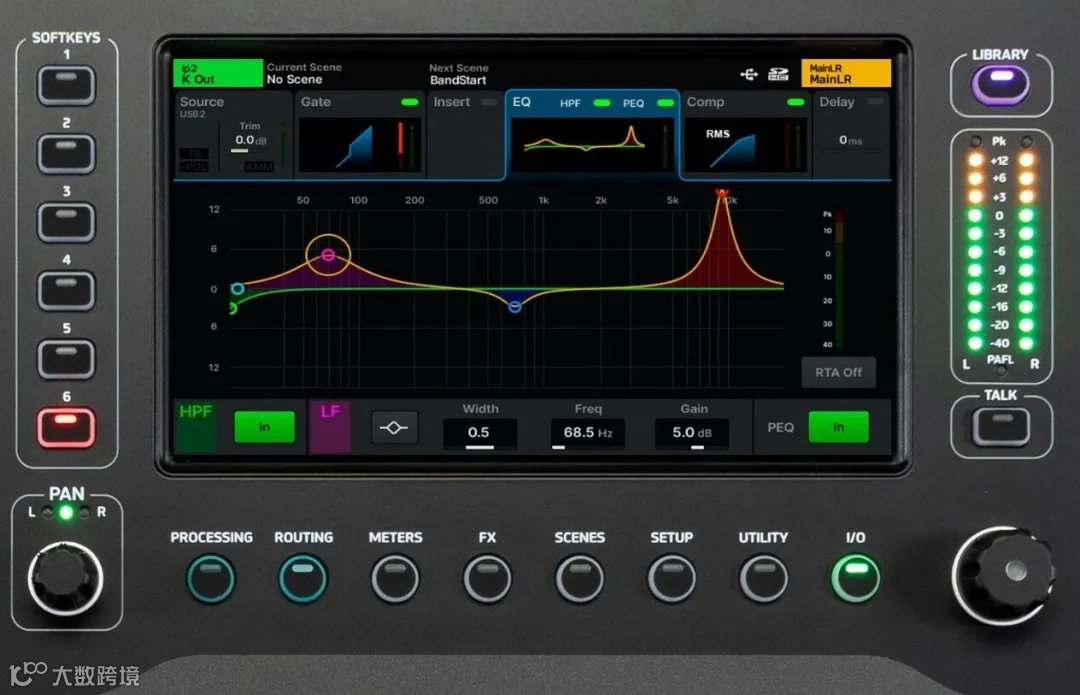This screenshot has height=695, width=1080.
Task: Toggle the Comp in/out indicator
Action: [796, 102]
